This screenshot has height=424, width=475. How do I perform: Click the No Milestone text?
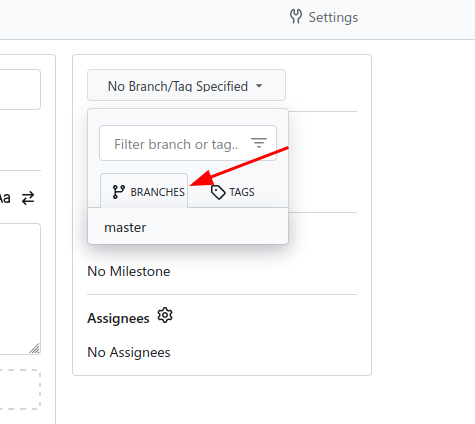[x=129, y=271]
